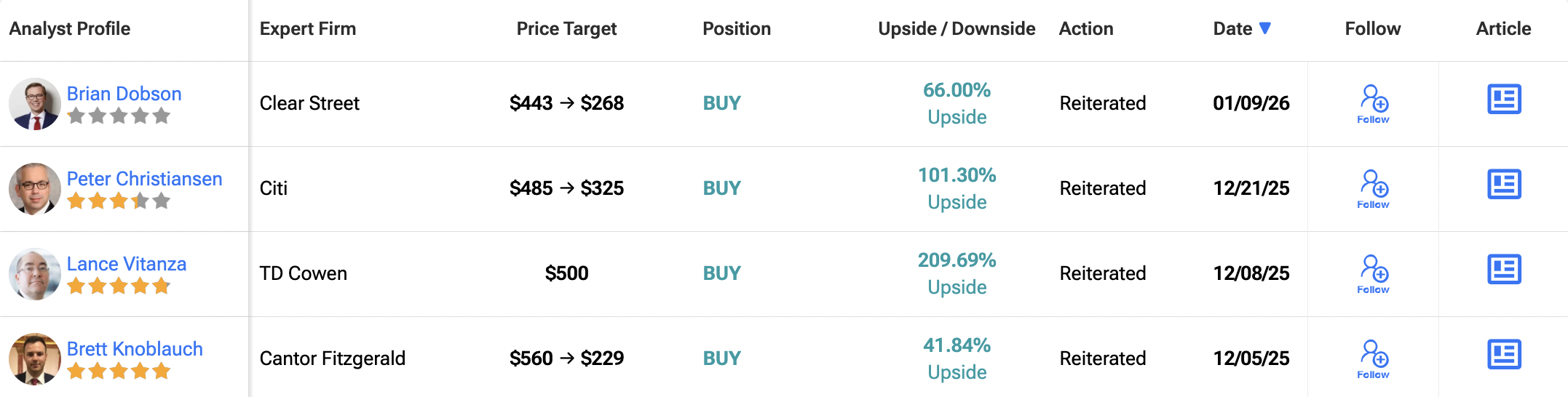
Task: Open article for Citi rating
Action: 1504,185
